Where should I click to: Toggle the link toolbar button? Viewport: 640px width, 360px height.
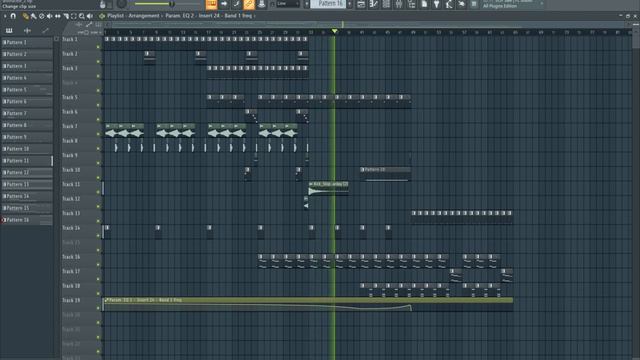point(236,4)
